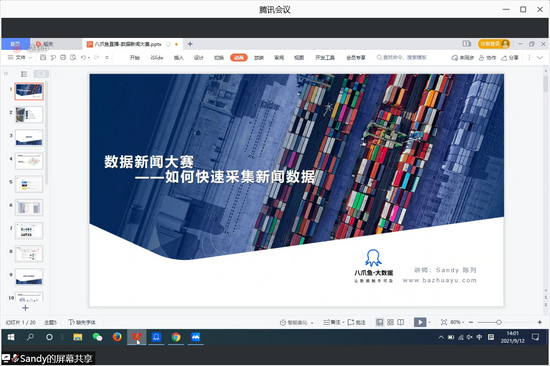Screen dimensions: 550x366
Task: Open the 设计 ribbon tab
Action: 199,58
